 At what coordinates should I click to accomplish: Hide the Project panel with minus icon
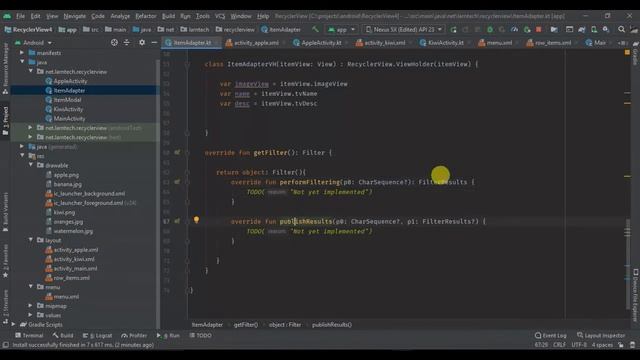point(154,42)
